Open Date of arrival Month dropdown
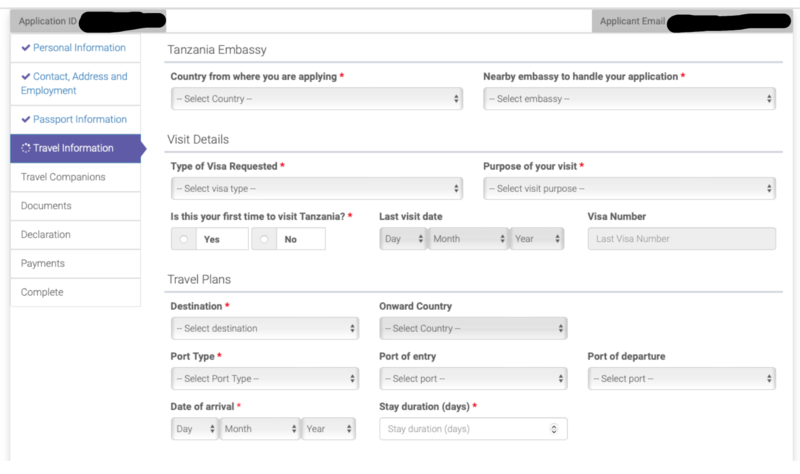Viewport: 800px width, 474px height. pos(260,429)
